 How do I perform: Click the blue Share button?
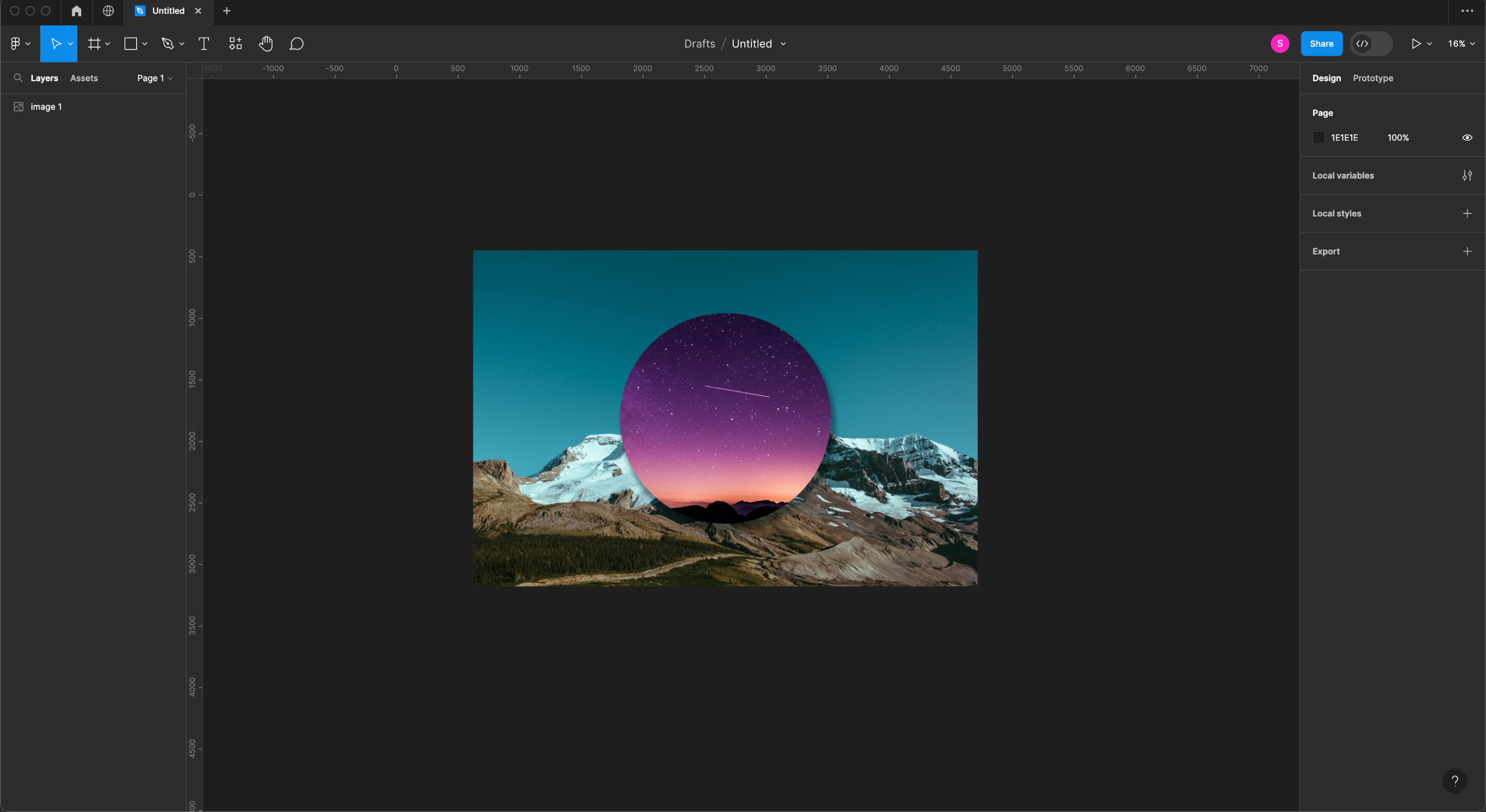[1321, 44]
